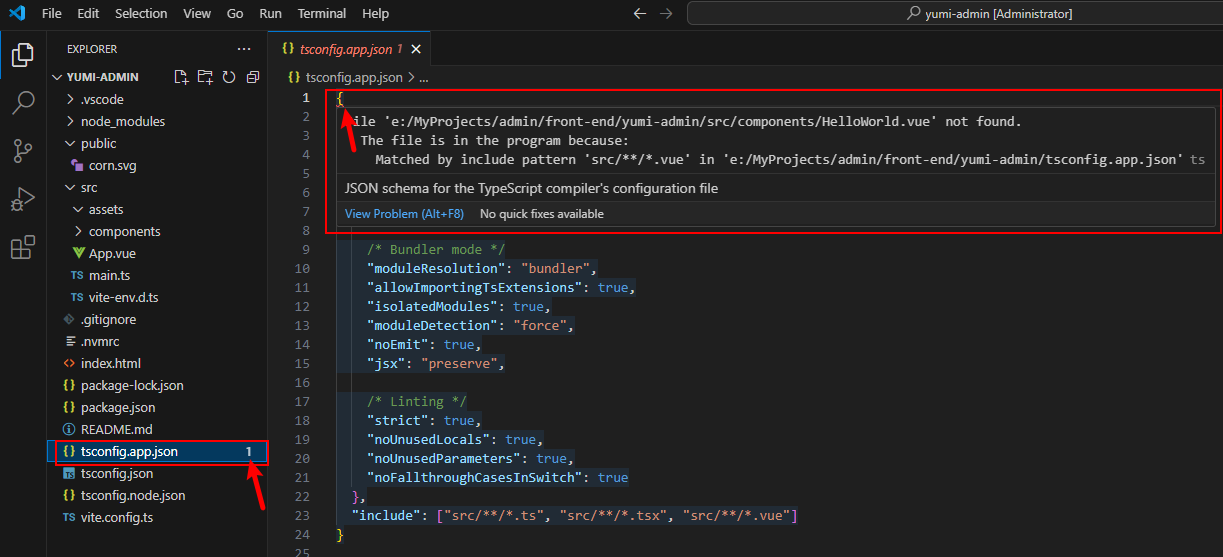
Task: Open the Go menu
Action: [235, 13]
